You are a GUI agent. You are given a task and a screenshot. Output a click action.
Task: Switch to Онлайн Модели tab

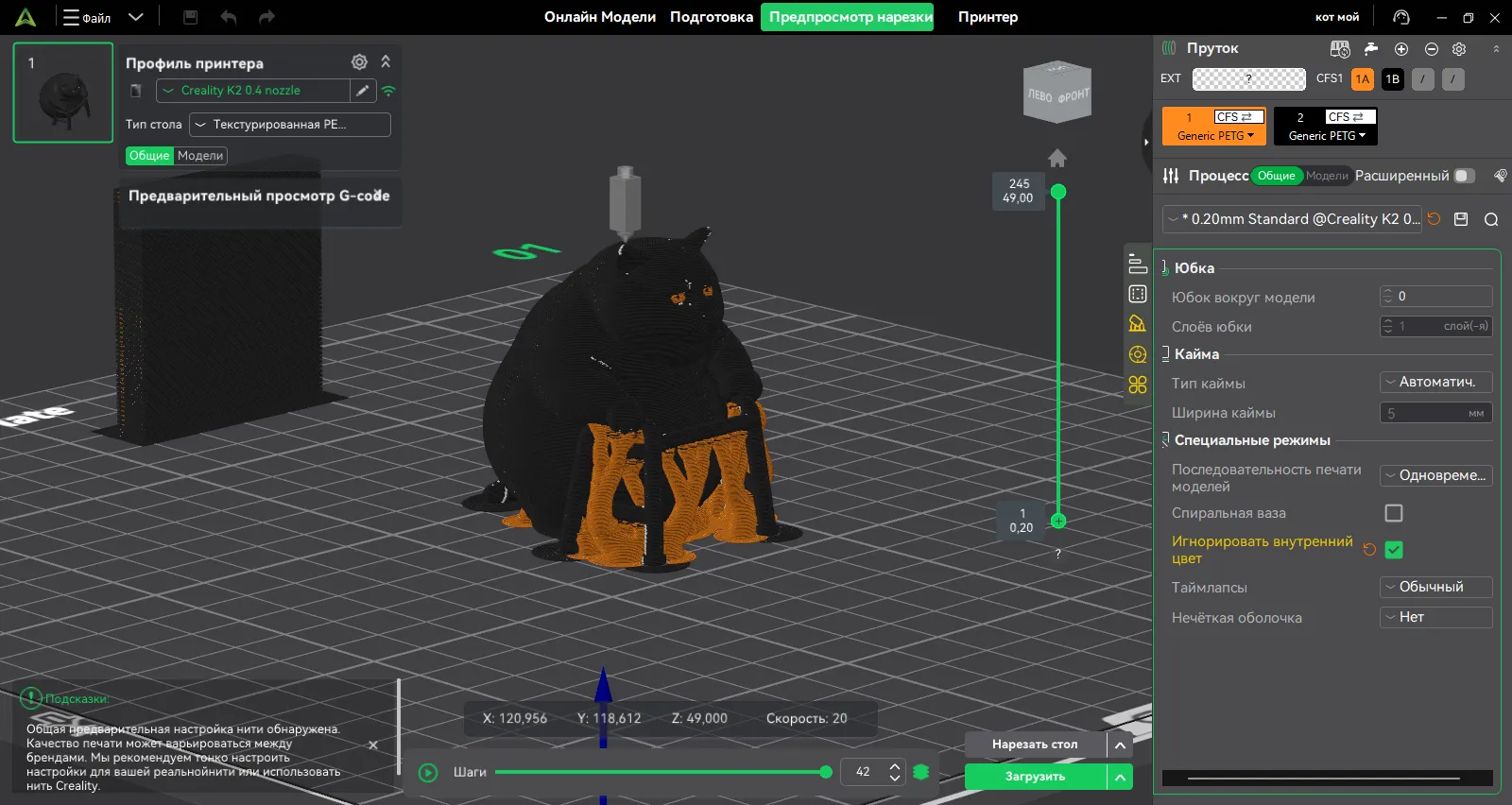[x=600, y=17]
